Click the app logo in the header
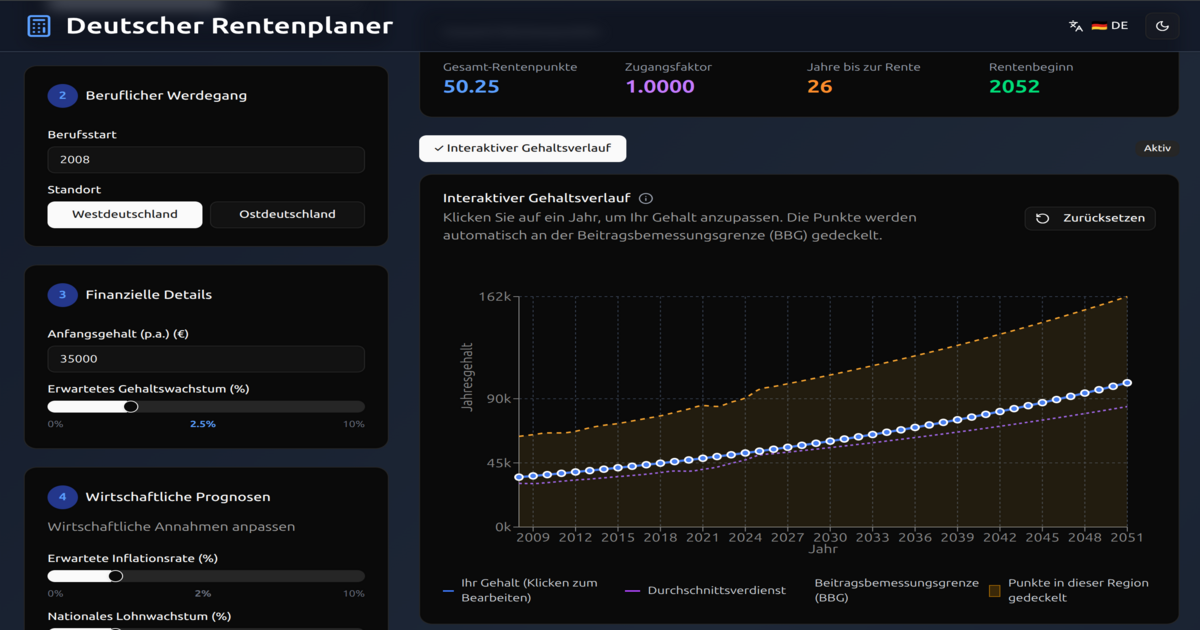Viewport: 1200px width, 630px height. click(39, 25)
